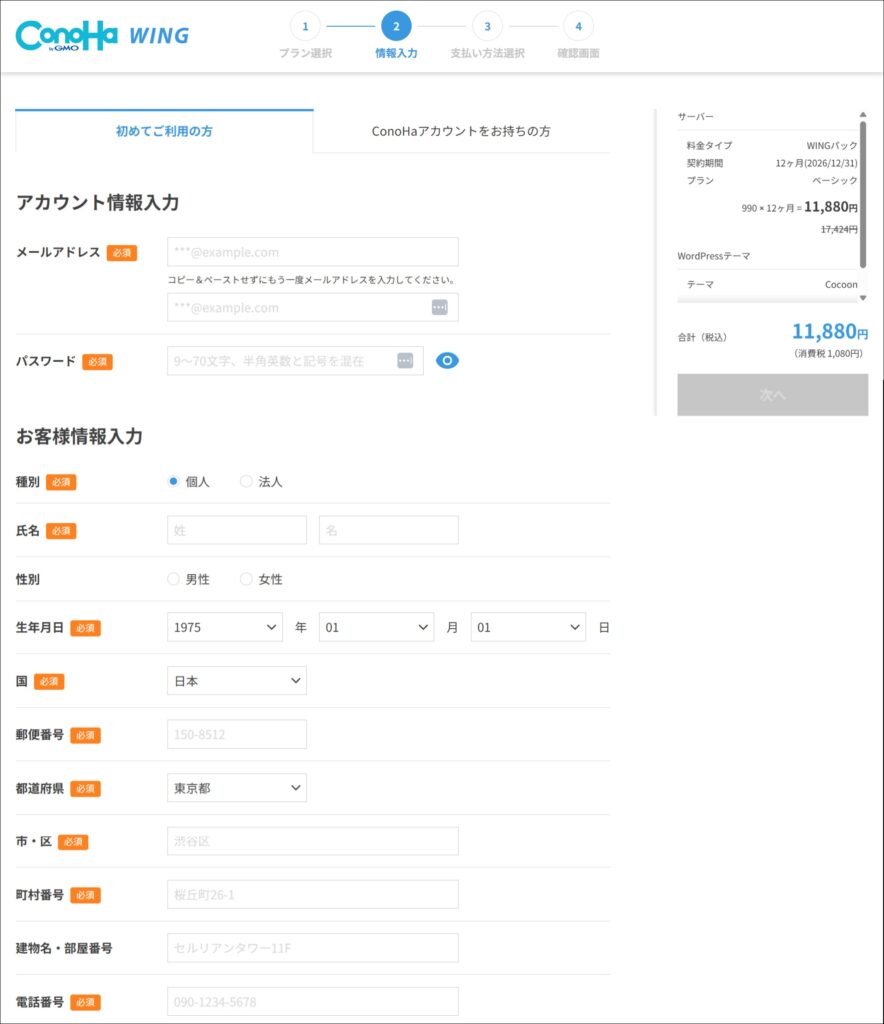Open the 都道府県 prefecture dropdown
Image resolution: width=884 pixels, height=1024 pixels.
[x=237, y=788]
